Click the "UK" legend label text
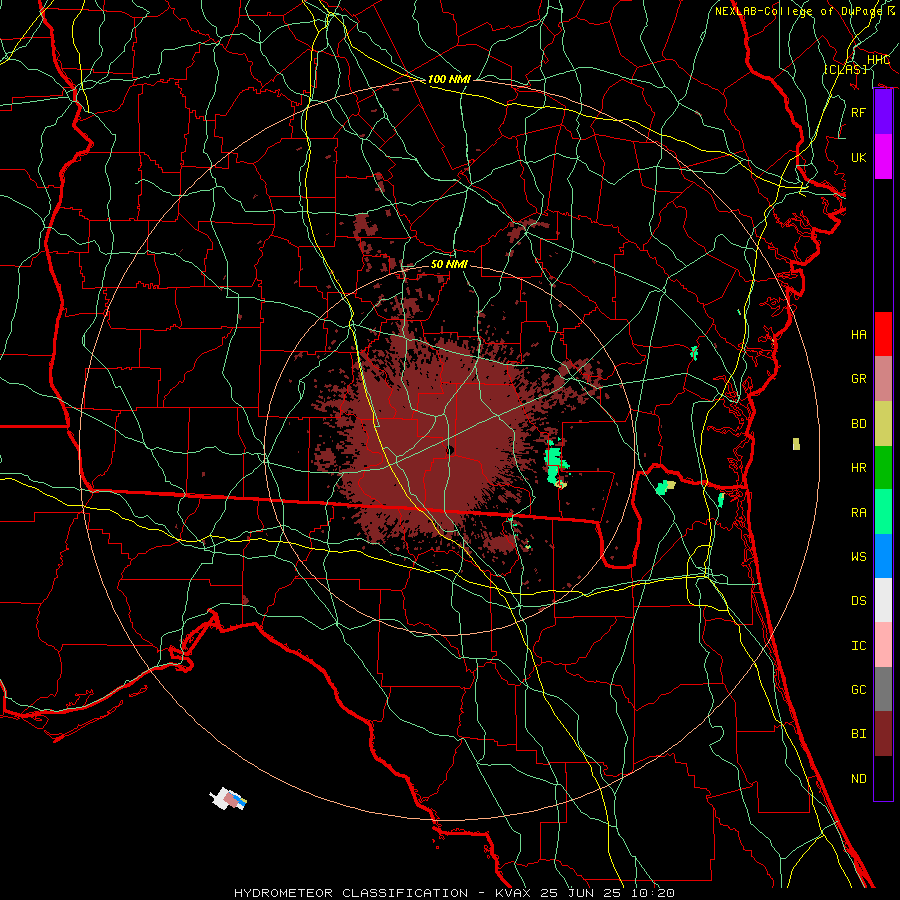 pyautogui.click(x=858, y=157)
